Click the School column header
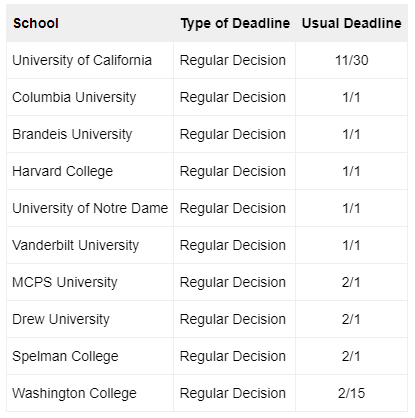 point(90,23)
